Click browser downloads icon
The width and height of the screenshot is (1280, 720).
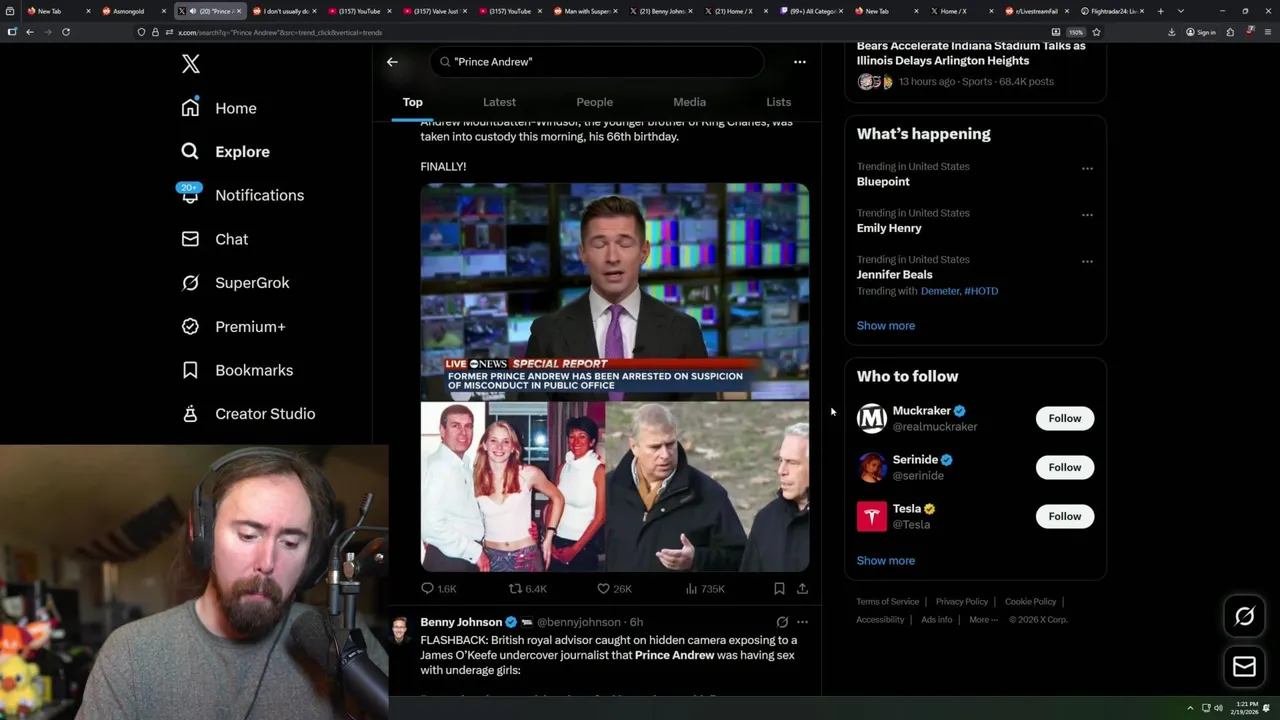point(1171,32)
